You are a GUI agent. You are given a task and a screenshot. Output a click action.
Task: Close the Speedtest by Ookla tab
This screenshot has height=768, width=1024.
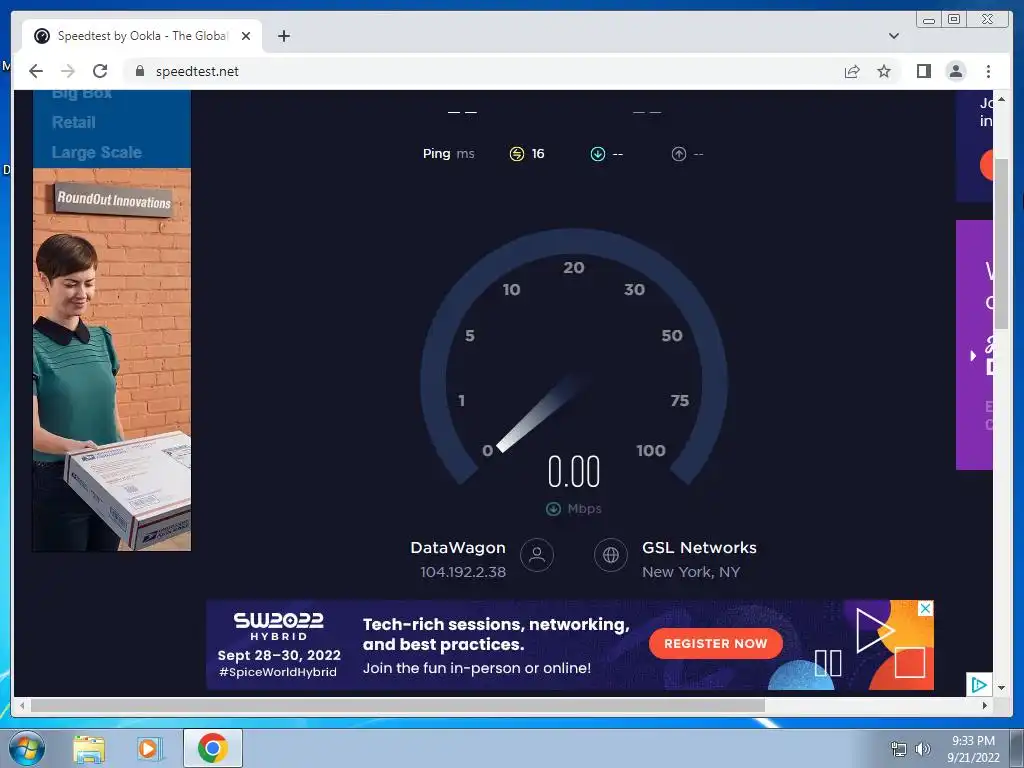pos(246,36)
